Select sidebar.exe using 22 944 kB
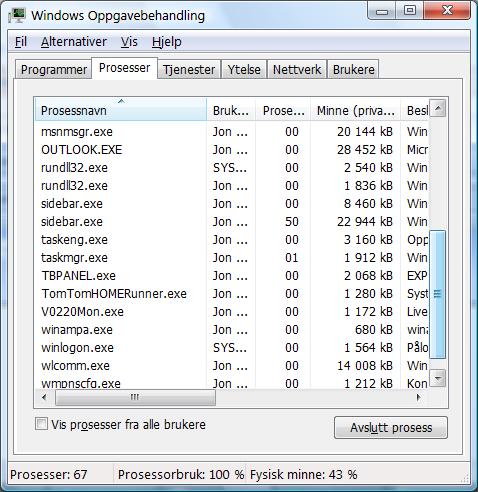 tap(231, 222)
